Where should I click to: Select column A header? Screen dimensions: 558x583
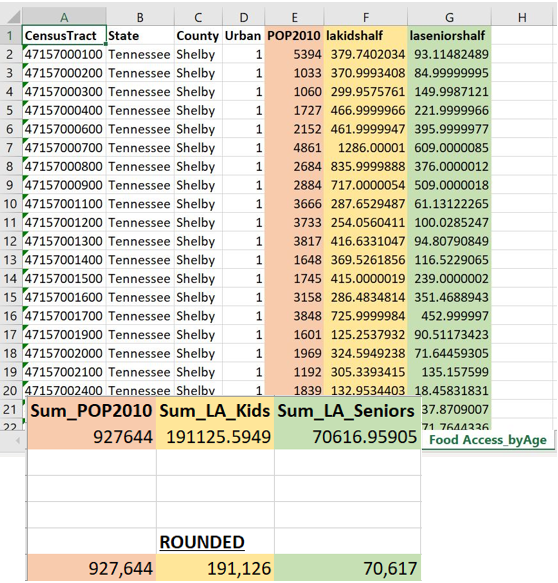pos(64,17)
